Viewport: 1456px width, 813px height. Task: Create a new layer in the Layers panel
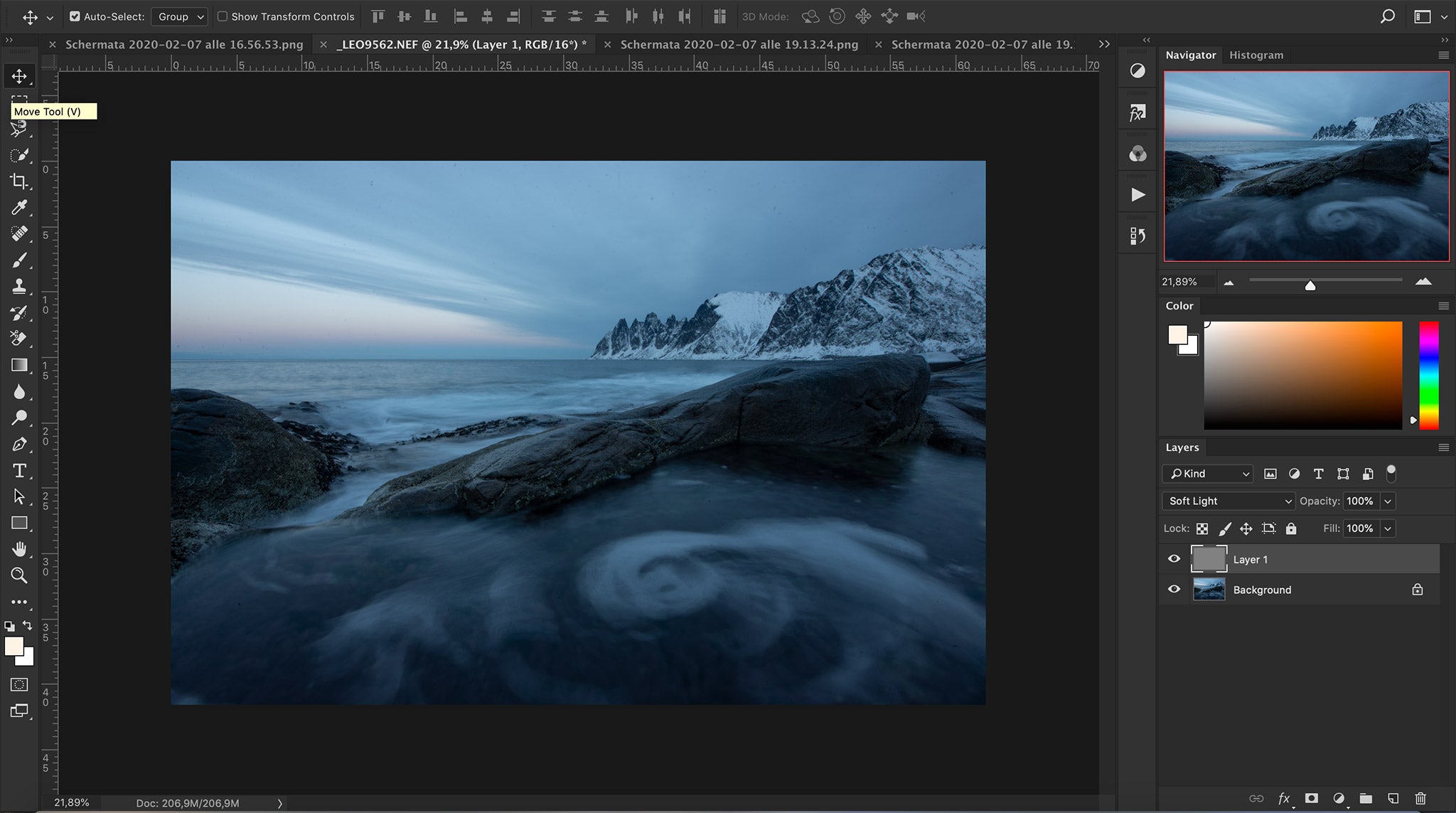[x=1393, y=798]
